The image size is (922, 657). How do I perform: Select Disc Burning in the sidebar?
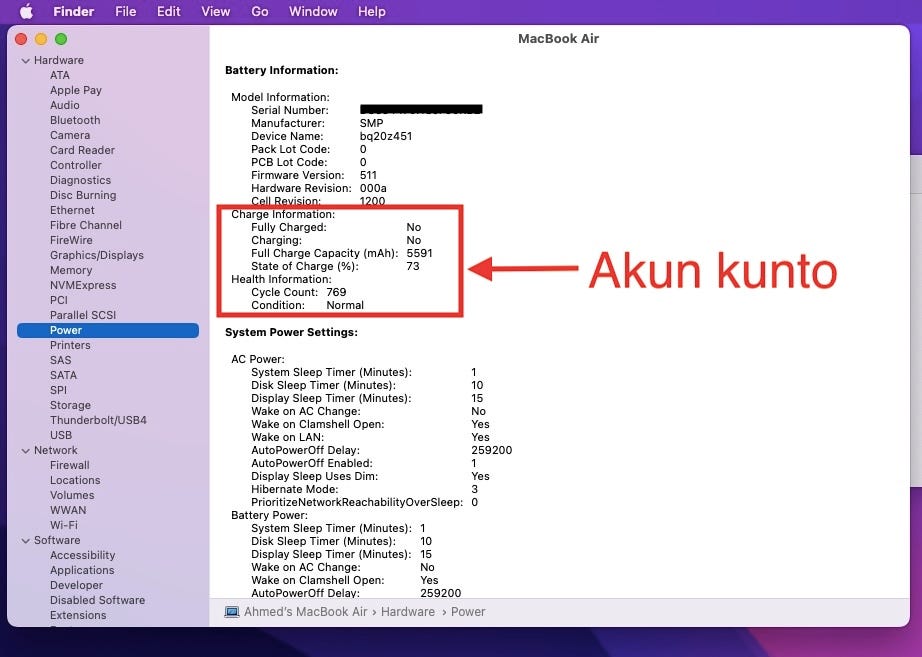(83, 195)
